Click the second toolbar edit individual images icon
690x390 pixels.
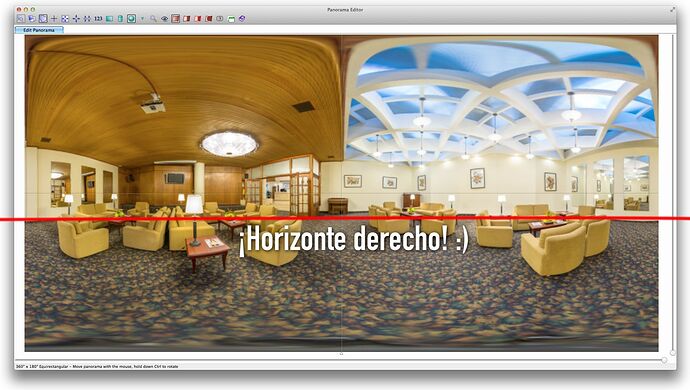32,18
